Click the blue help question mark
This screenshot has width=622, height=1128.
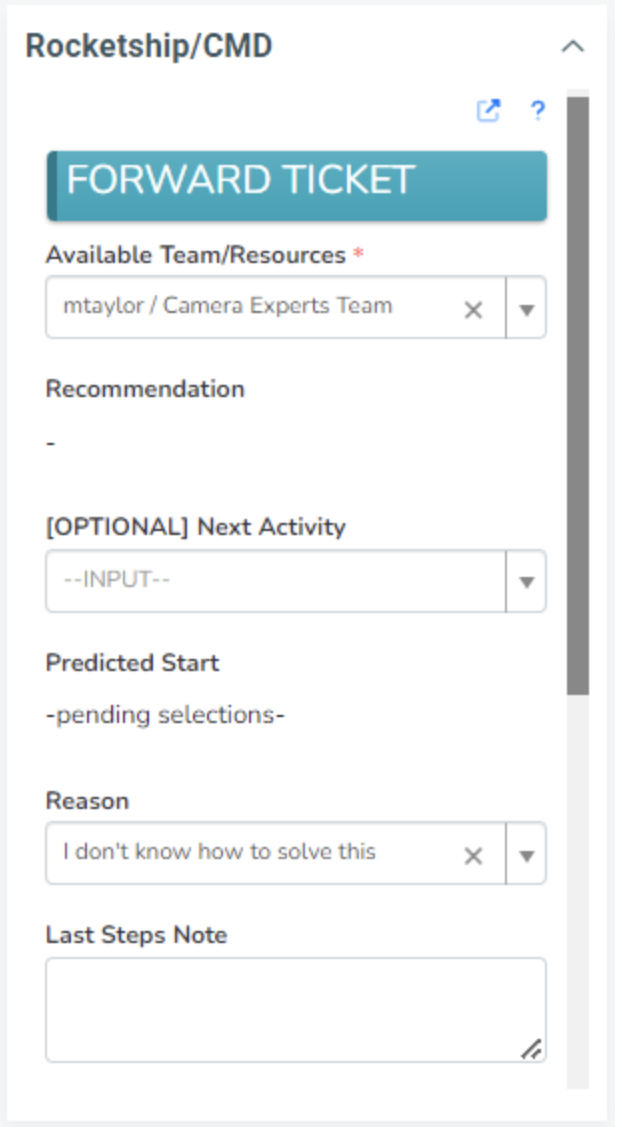pos(538,111)
